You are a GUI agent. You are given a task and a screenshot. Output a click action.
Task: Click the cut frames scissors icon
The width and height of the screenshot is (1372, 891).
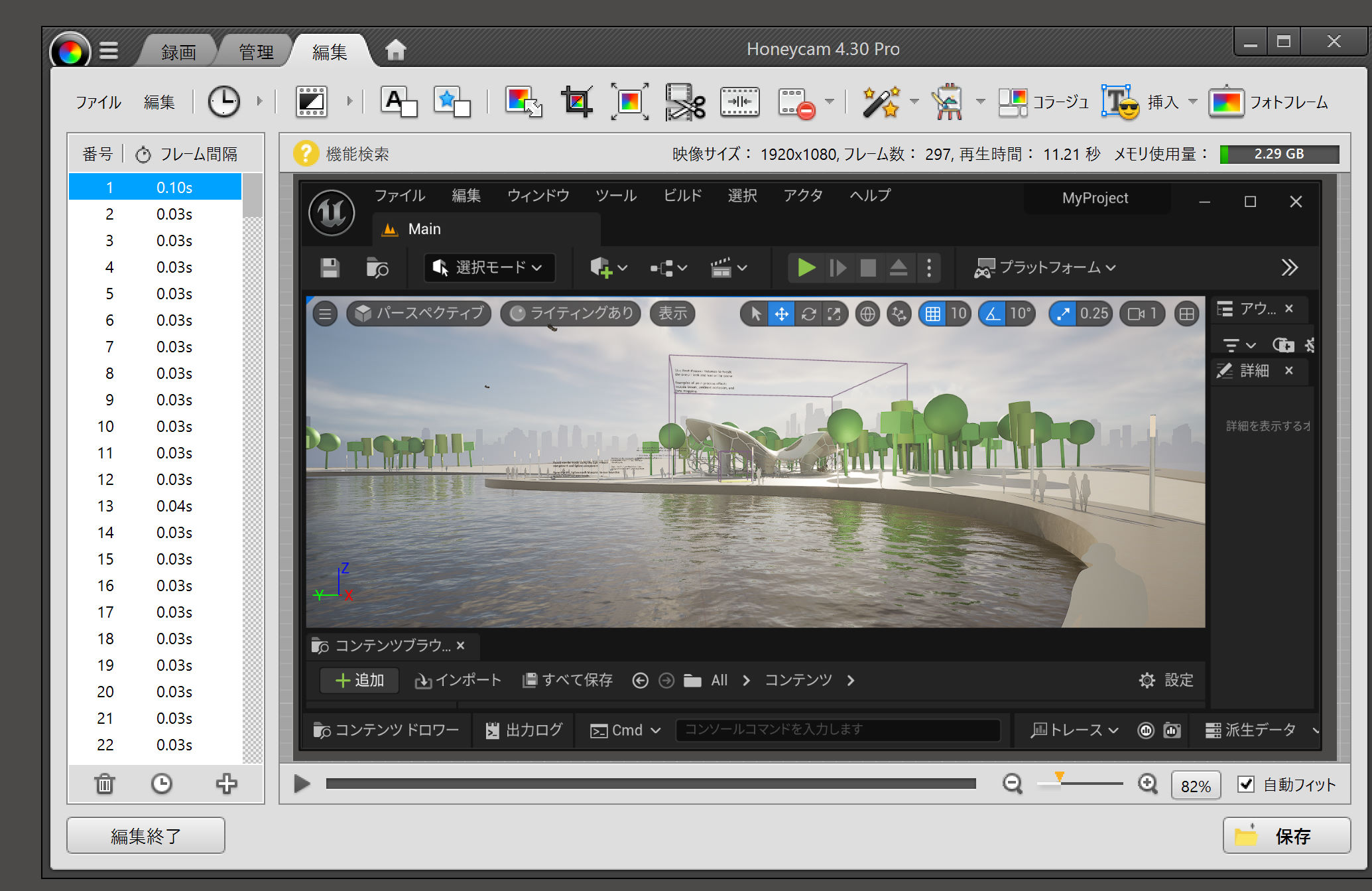point(685,102)
